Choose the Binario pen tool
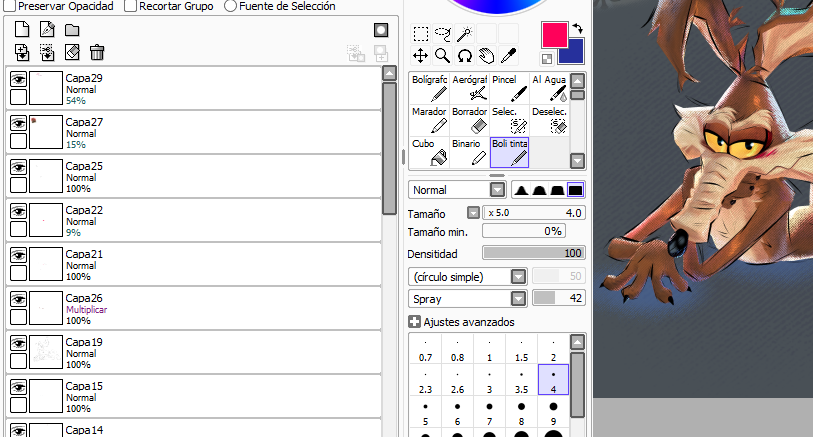This screenshot has width=813, height=437. [x=470, y=152]
